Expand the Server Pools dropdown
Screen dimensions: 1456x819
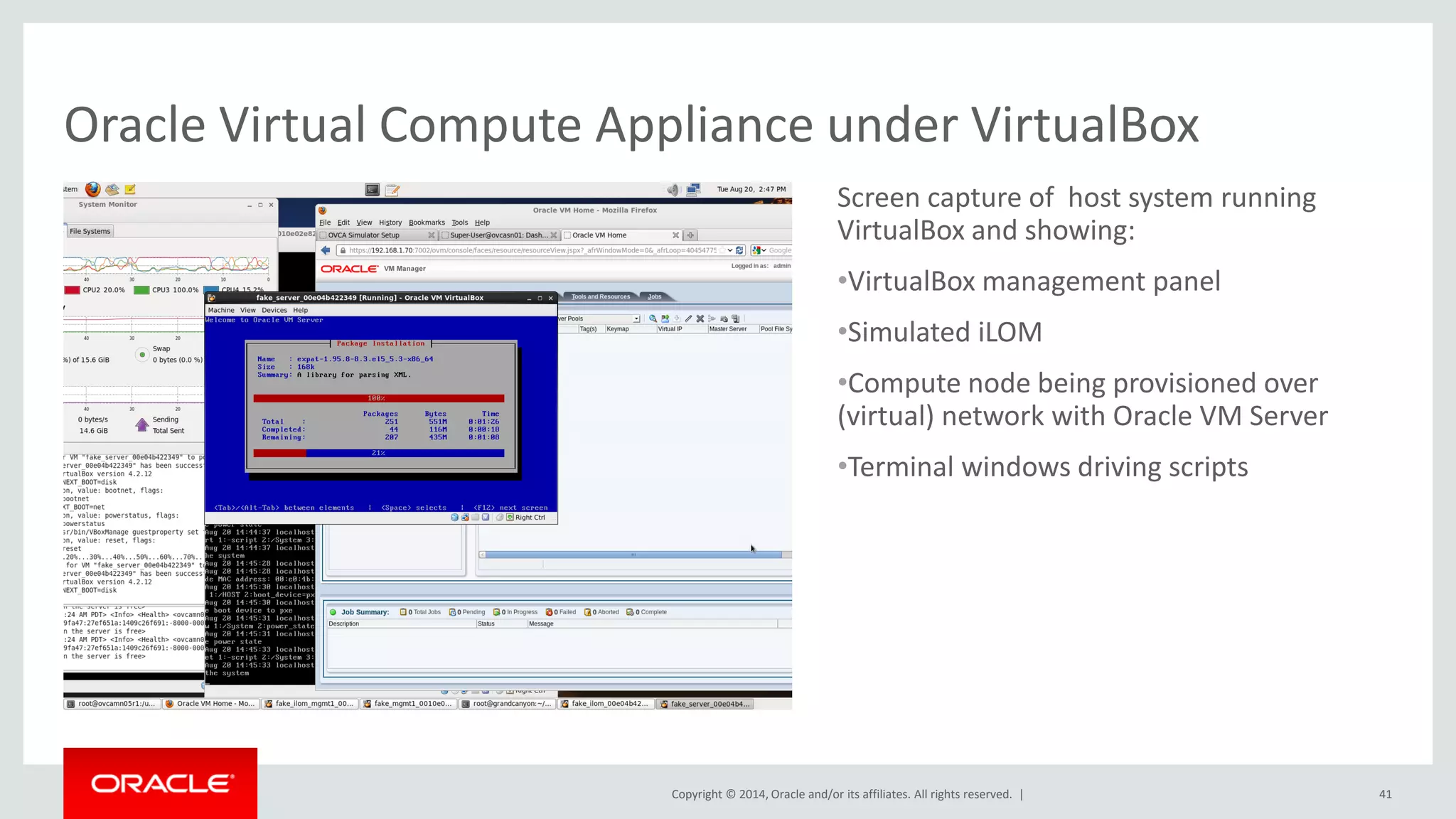(636, 318)
